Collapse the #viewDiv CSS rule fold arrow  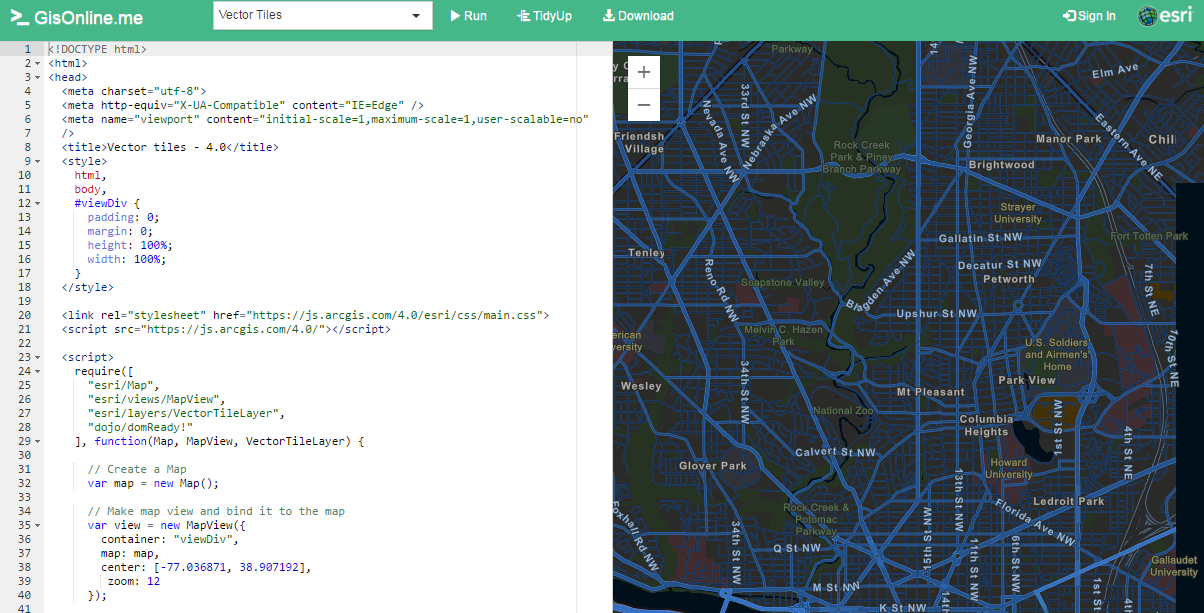[38, 203]
